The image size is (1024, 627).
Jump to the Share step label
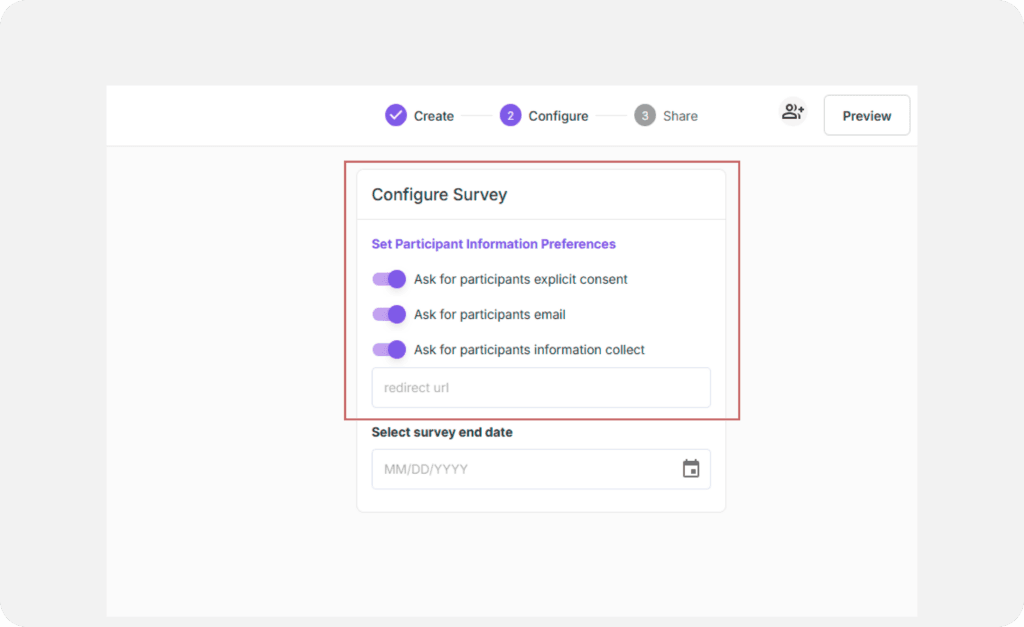coord(680,116)
